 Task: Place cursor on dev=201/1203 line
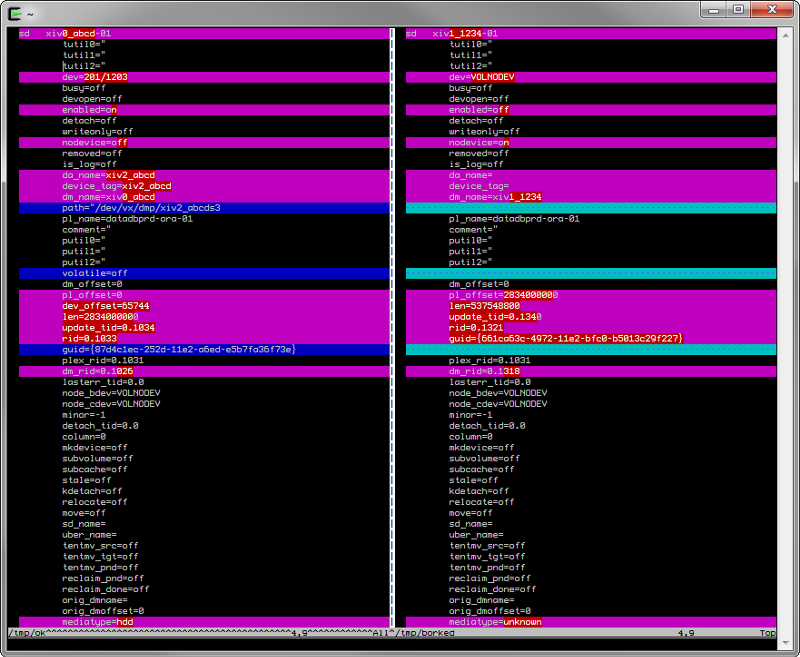pyautogui.click(x=94, y=77)
